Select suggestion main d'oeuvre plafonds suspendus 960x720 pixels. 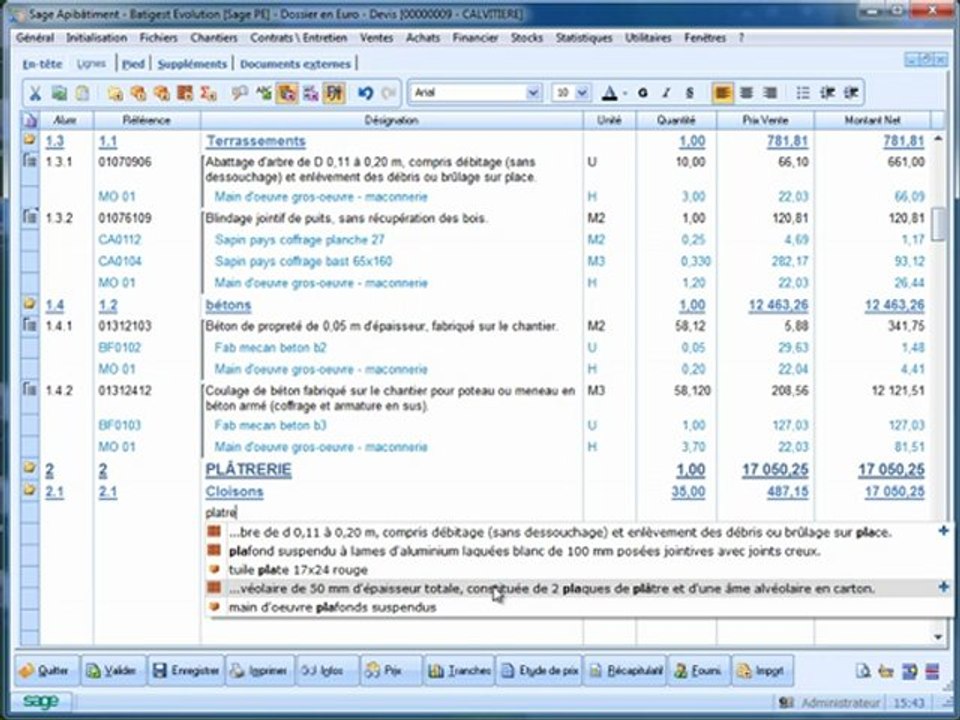pos(332,607)
